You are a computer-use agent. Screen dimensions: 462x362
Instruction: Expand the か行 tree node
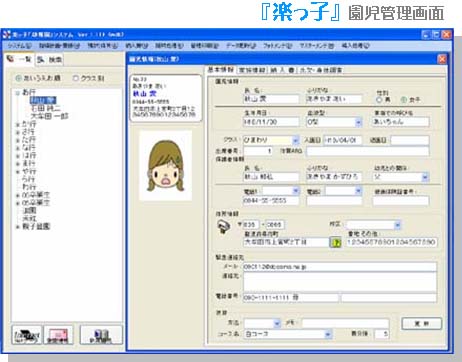coord(18,124)
